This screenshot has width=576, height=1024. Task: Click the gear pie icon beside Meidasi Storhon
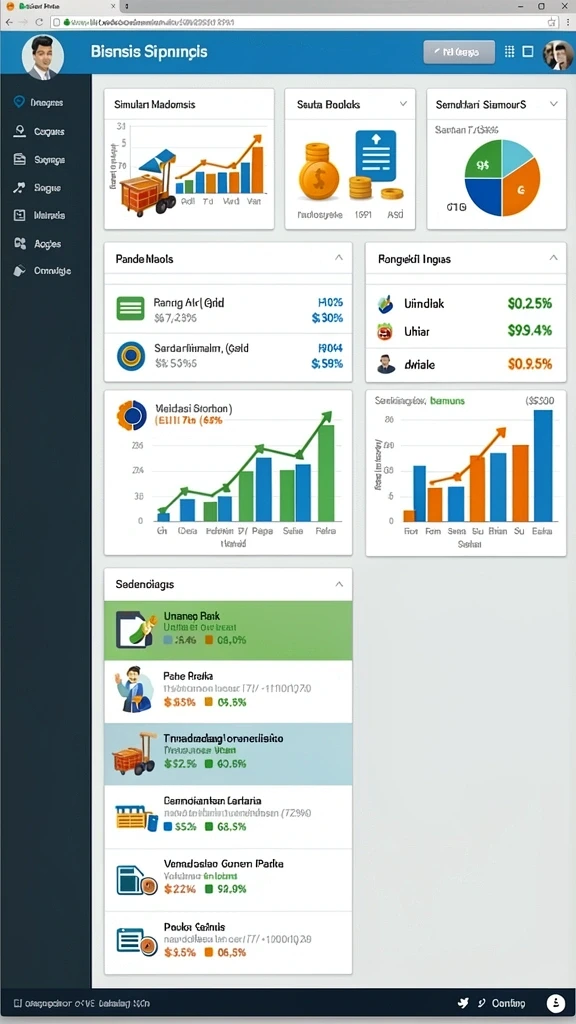[133, 415]
